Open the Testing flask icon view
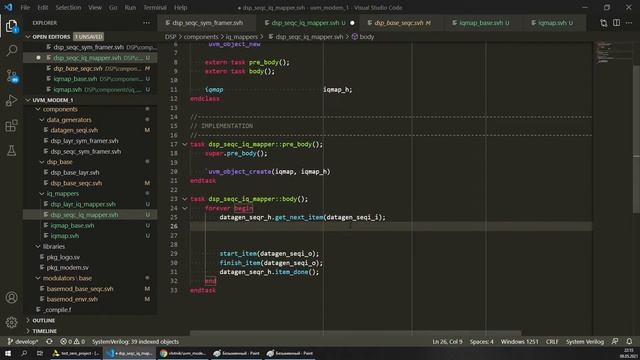Screen dimensions: 640x360 click(x=11, y=150)
